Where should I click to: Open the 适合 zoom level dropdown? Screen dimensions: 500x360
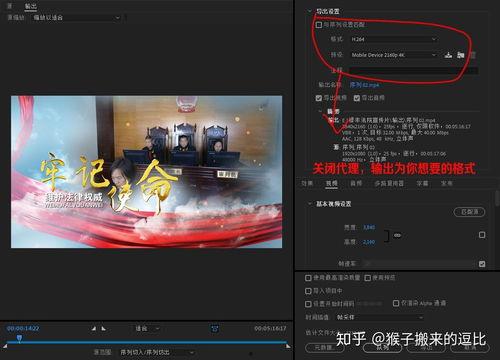click(147, 329)
